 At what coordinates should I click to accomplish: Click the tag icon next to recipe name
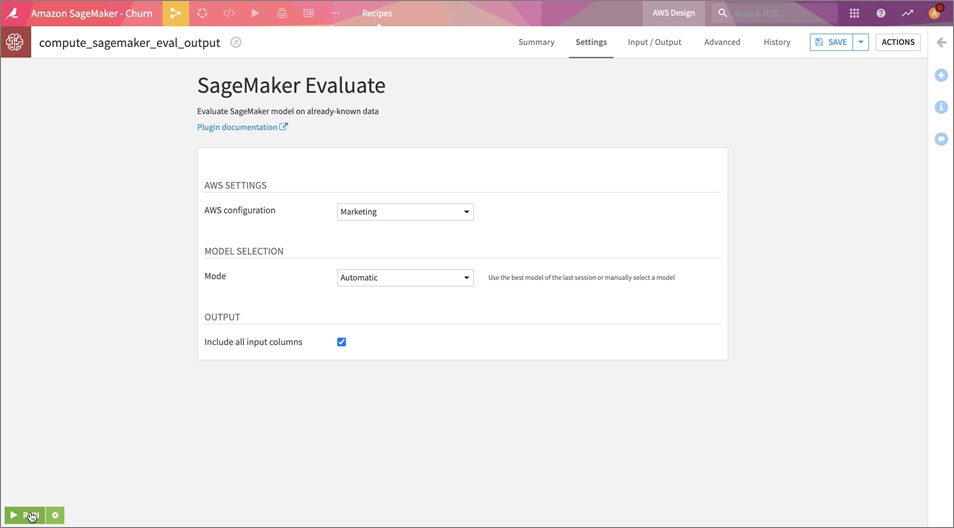tap(236, 42)
